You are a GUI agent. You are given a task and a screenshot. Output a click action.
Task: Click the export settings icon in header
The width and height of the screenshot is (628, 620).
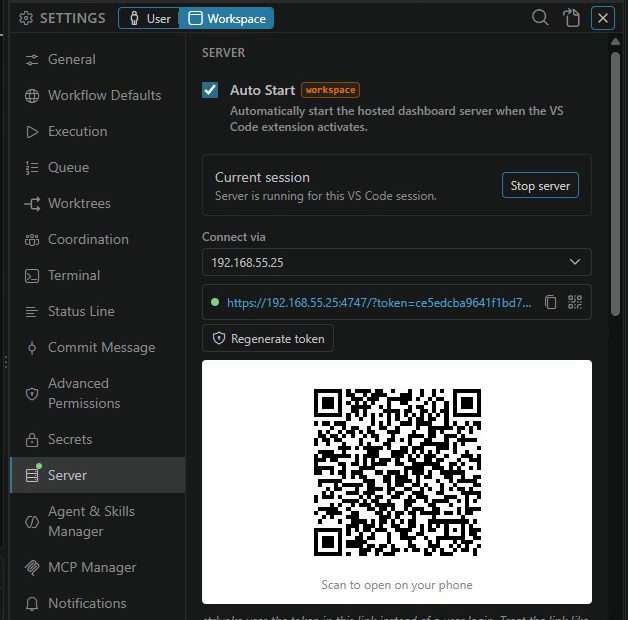coord(571,18)
